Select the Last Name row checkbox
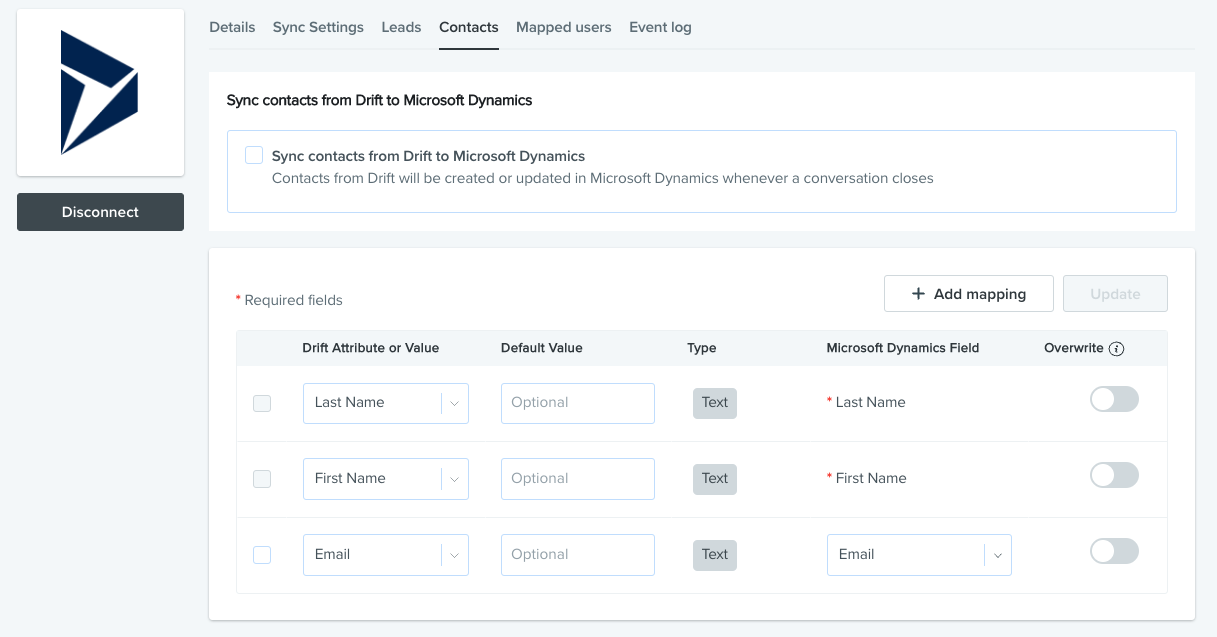 point(262,403)
